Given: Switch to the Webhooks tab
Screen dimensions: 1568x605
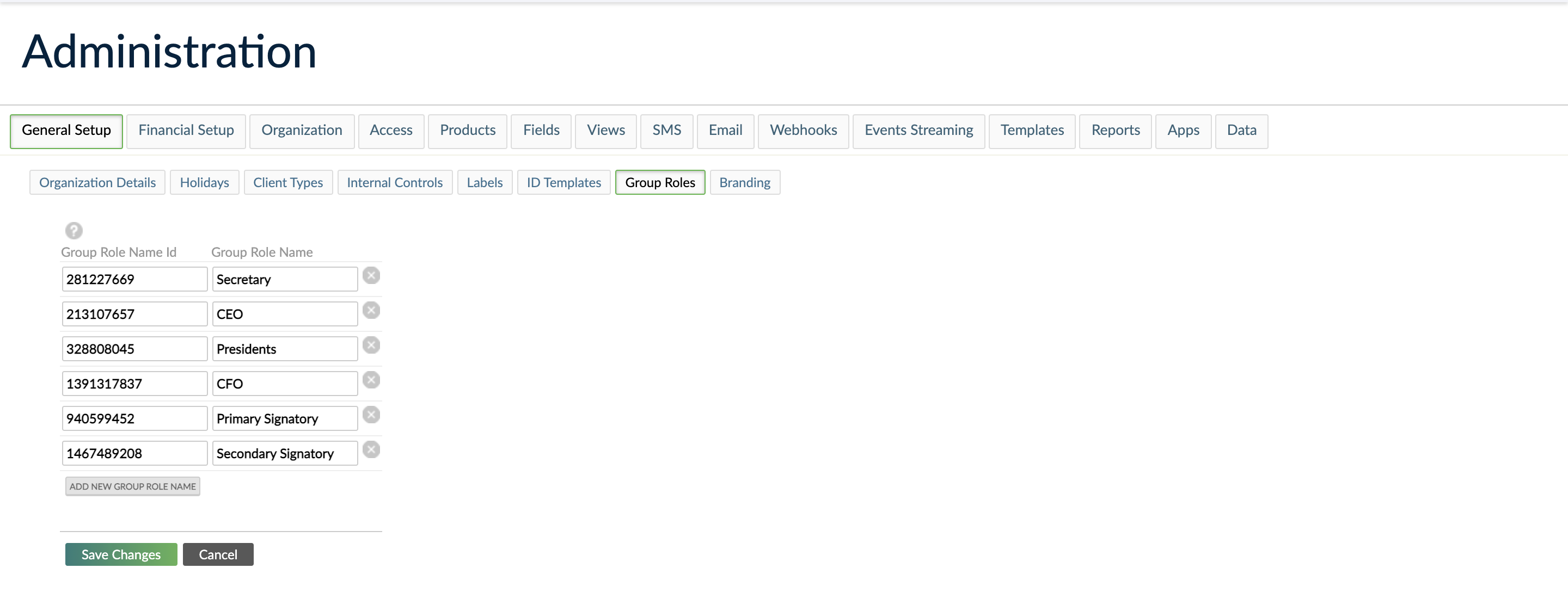Looking at the screenshot, I should [x=803, y=131].
